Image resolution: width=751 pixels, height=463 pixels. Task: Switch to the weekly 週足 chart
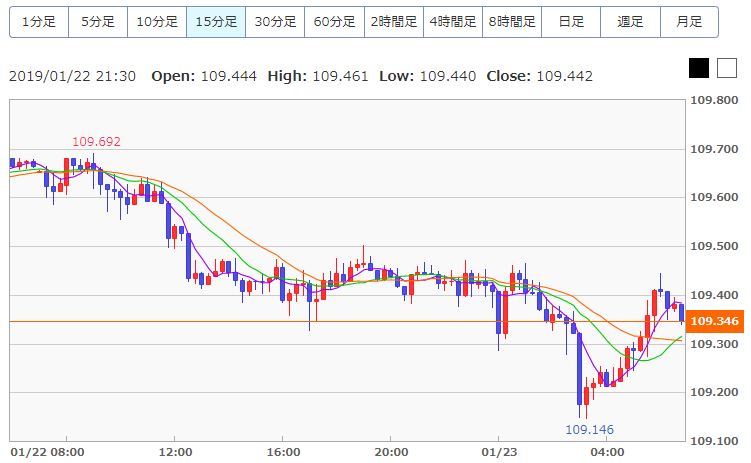(x=630, y=22)
